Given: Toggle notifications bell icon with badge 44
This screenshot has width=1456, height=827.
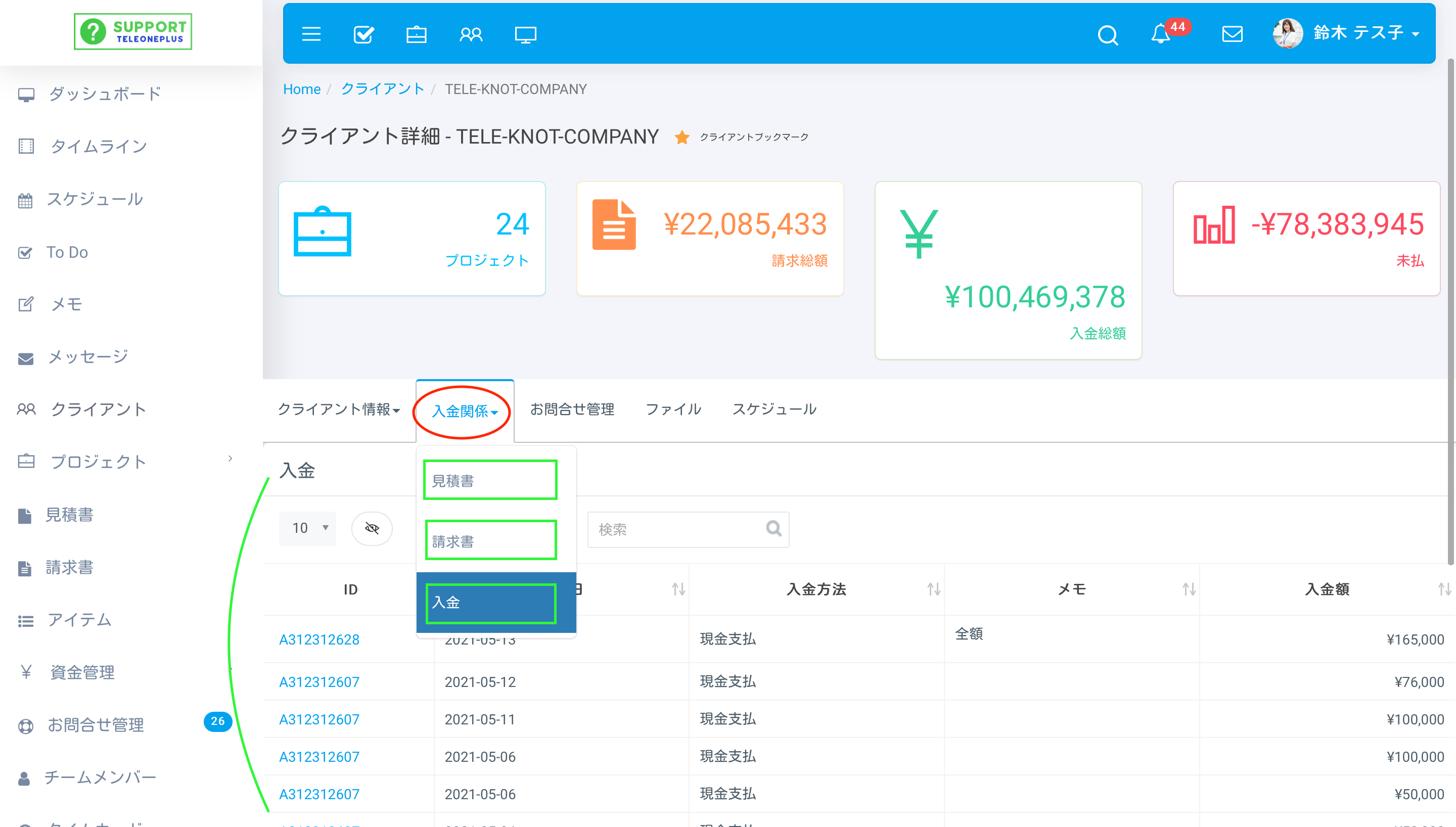Looking at the screenshot, I should coord(1162,34).
